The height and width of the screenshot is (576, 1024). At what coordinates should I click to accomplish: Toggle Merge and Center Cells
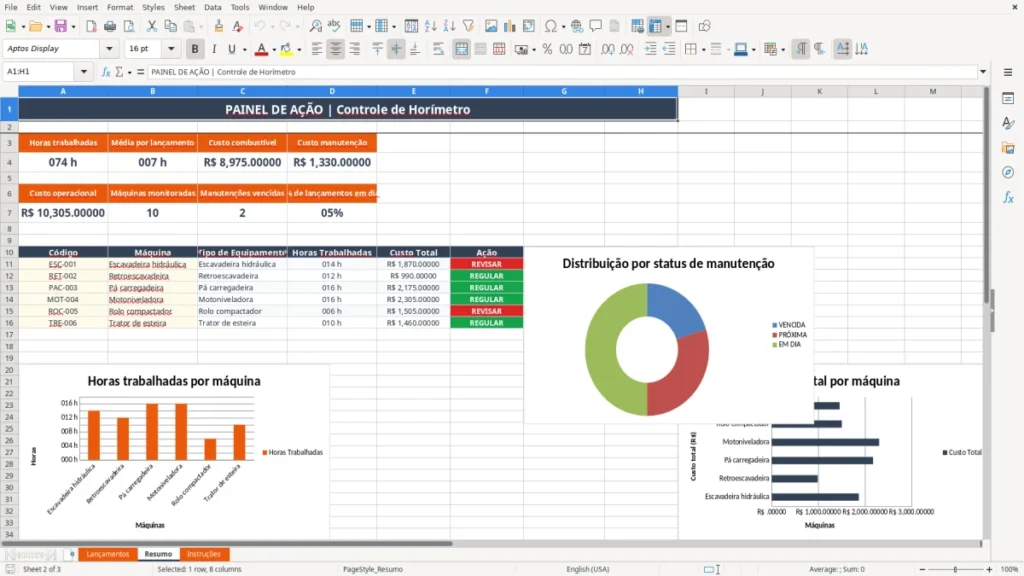[x=461, y=49]
